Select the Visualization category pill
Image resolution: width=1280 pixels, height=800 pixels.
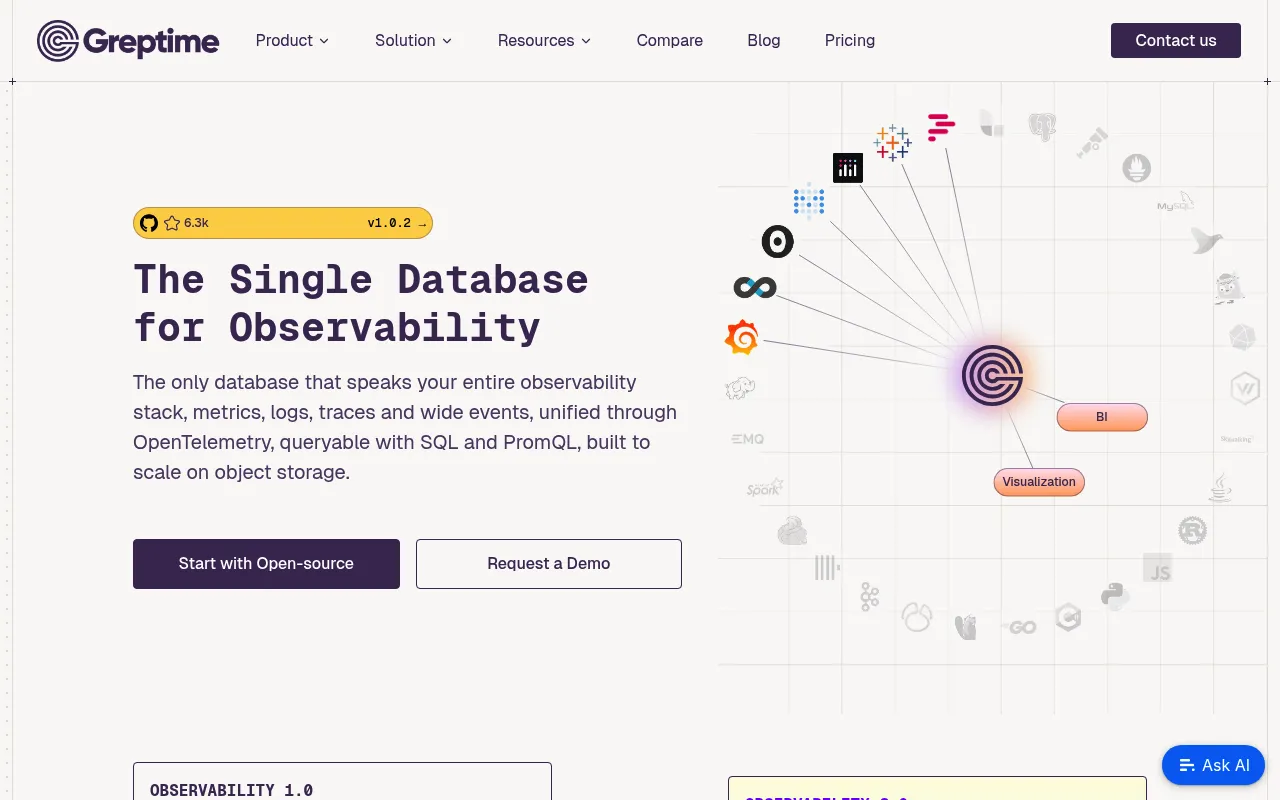click(1039, 482)
